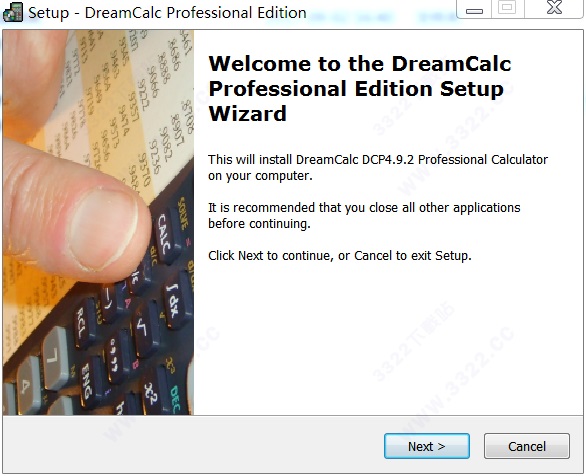The width and height of the screenshot is (586, 476).
Task: Click the CALC key in the wizard photo
Action: click(x=165, y=234)
